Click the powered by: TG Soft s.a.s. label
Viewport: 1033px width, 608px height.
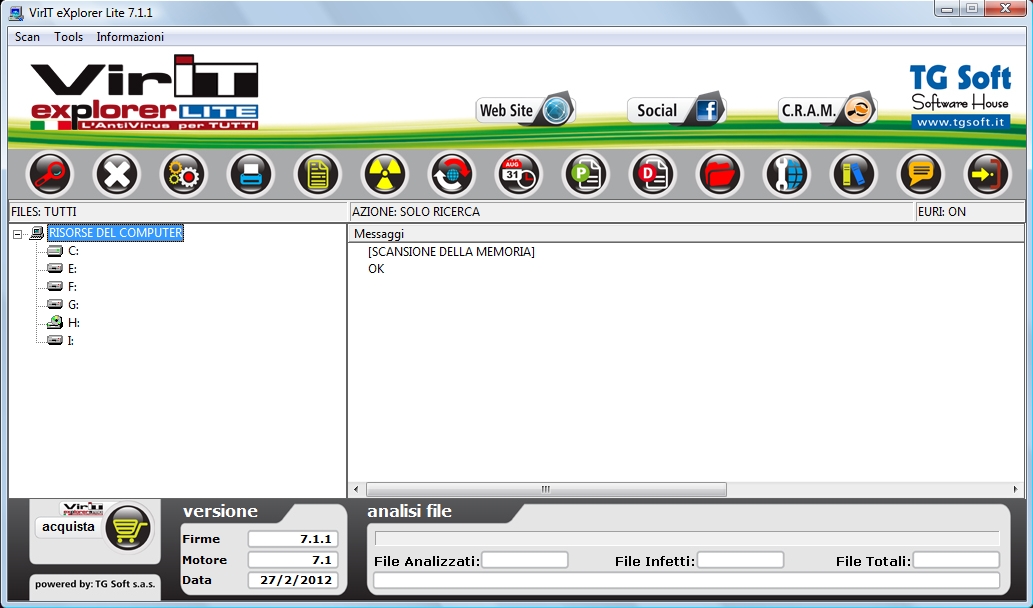click(x=95, y=584)
